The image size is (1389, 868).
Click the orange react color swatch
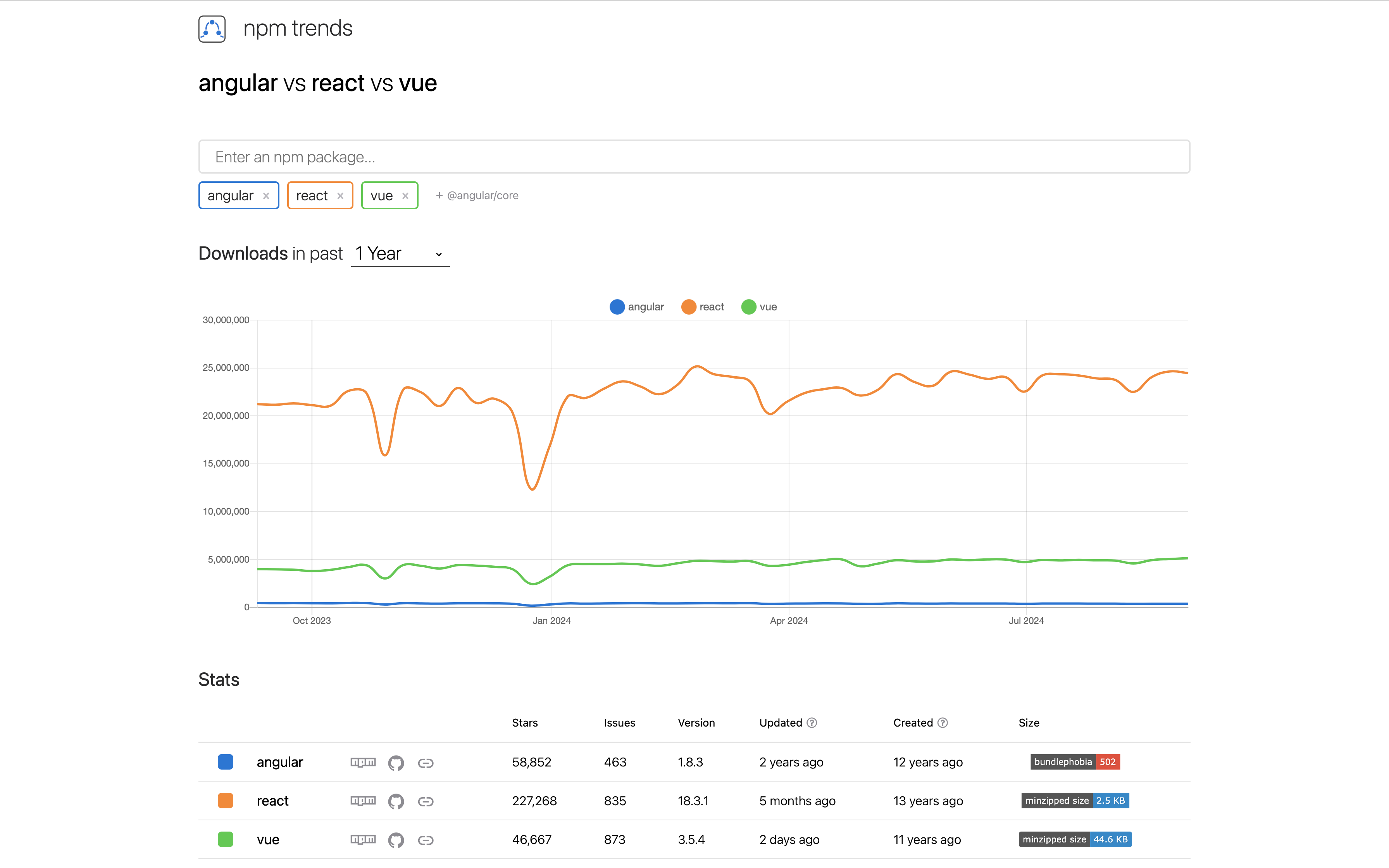click(226, 801)
